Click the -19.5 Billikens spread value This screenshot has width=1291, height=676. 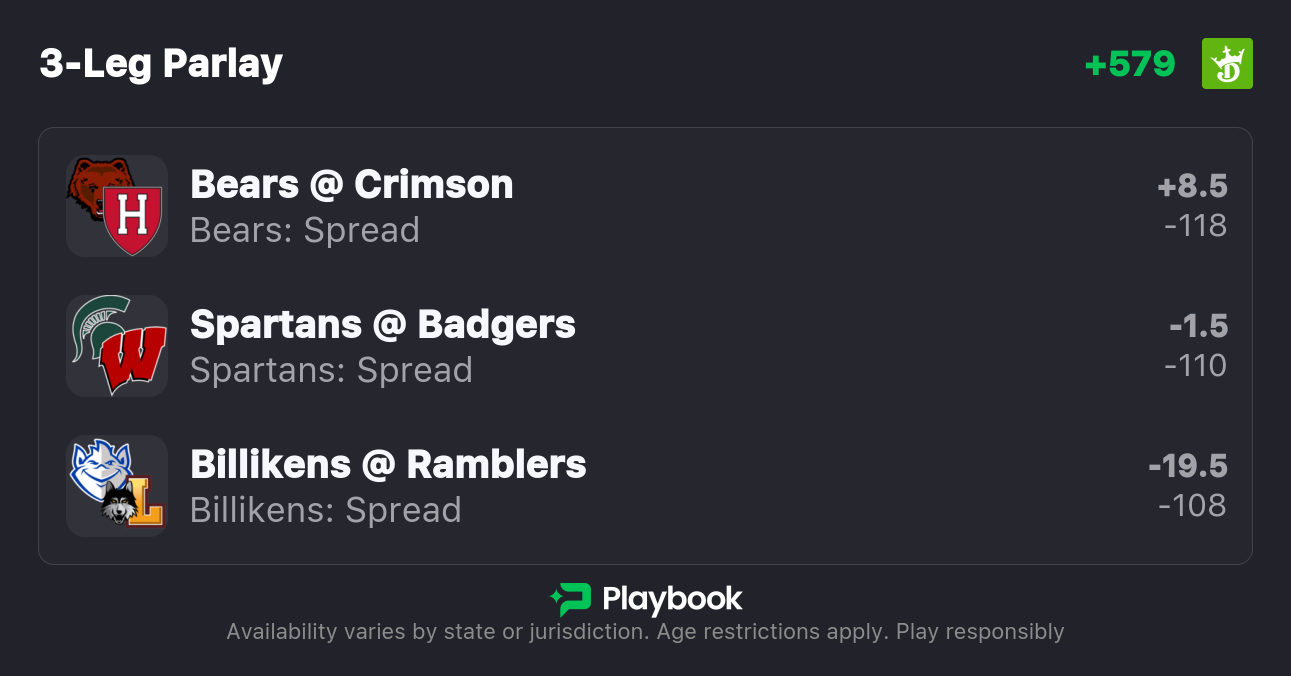point(1188,466)
